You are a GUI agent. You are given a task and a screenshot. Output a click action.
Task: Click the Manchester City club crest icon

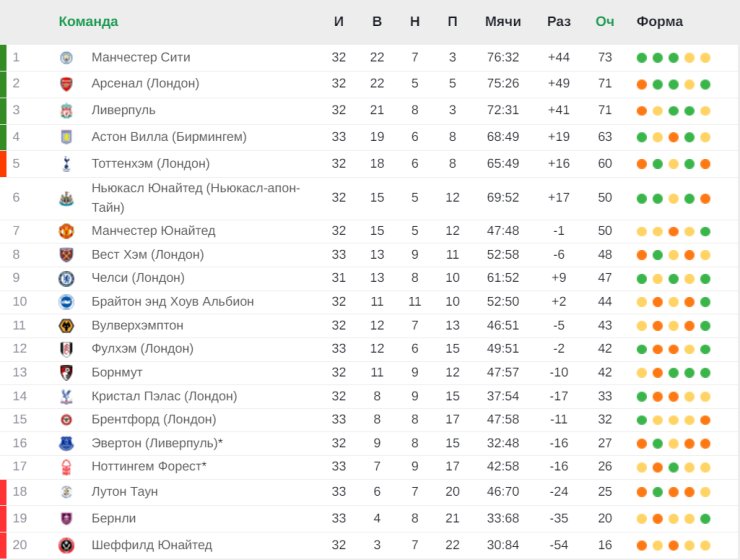pyautogui.click(x=66, y=58)
